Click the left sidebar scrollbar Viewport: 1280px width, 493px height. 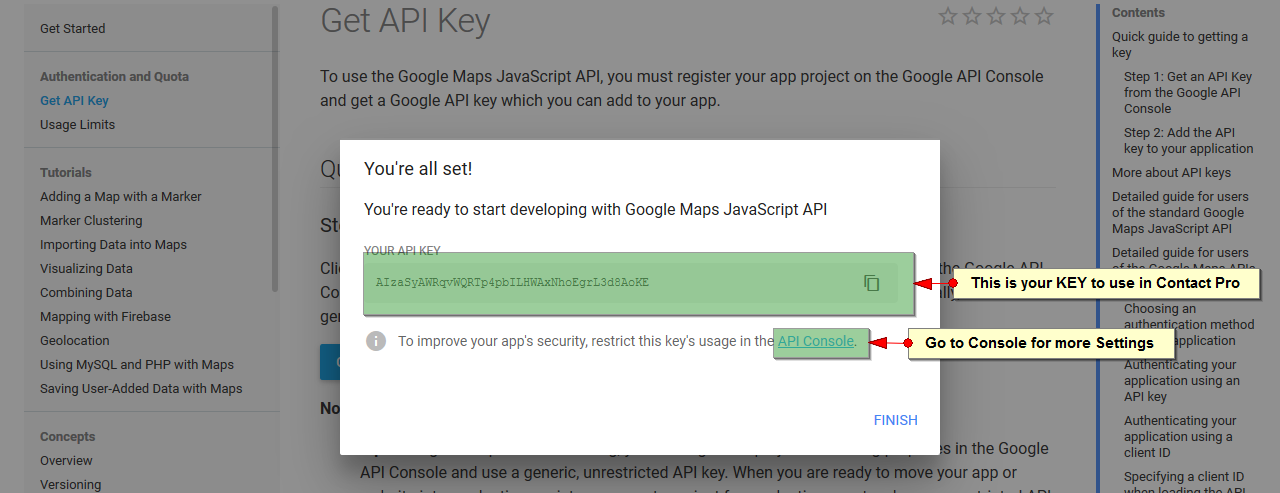point(275,148)
